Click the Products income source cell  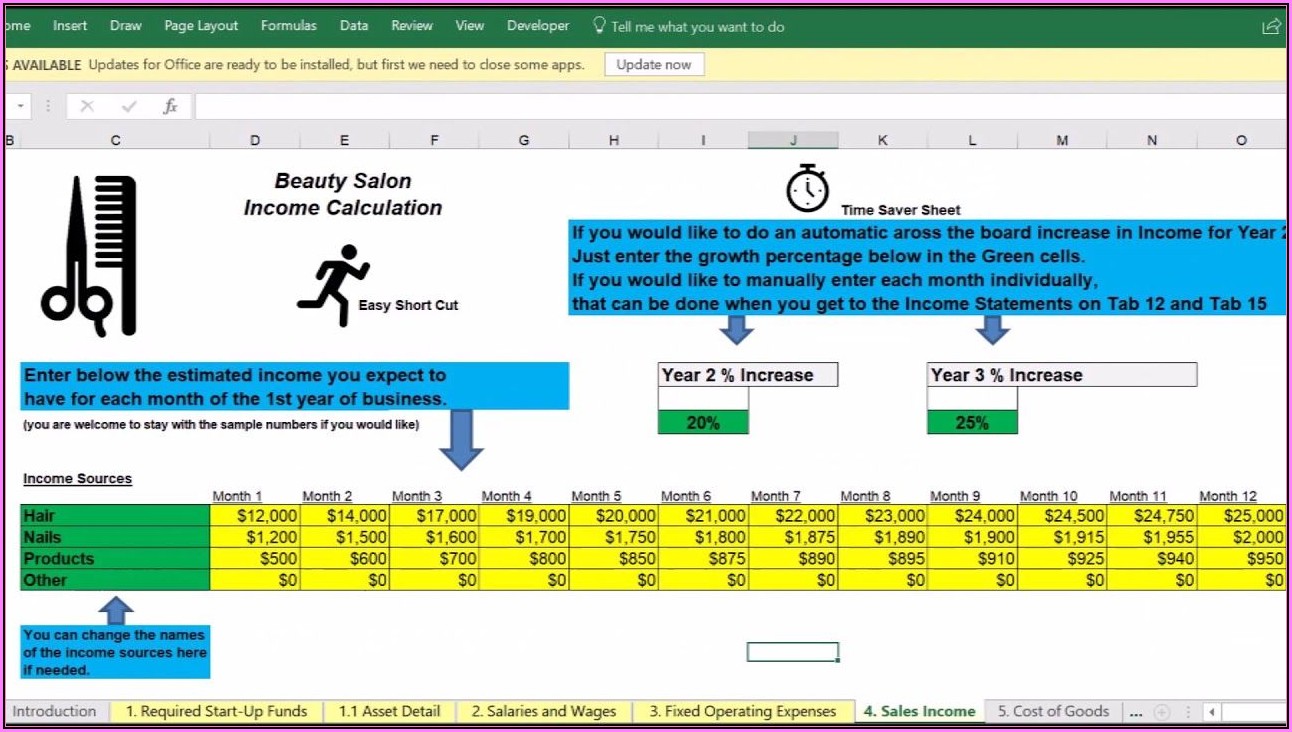pyautogui.click(x=115, y=559)
